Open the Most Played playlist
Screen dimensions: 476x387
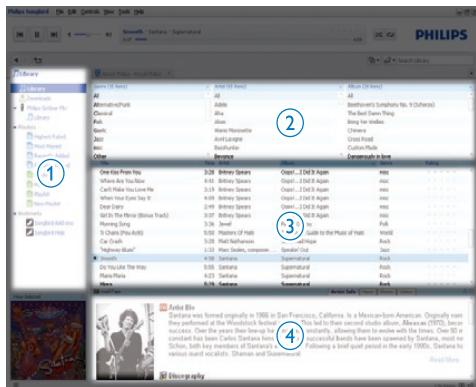coord(44,146)
